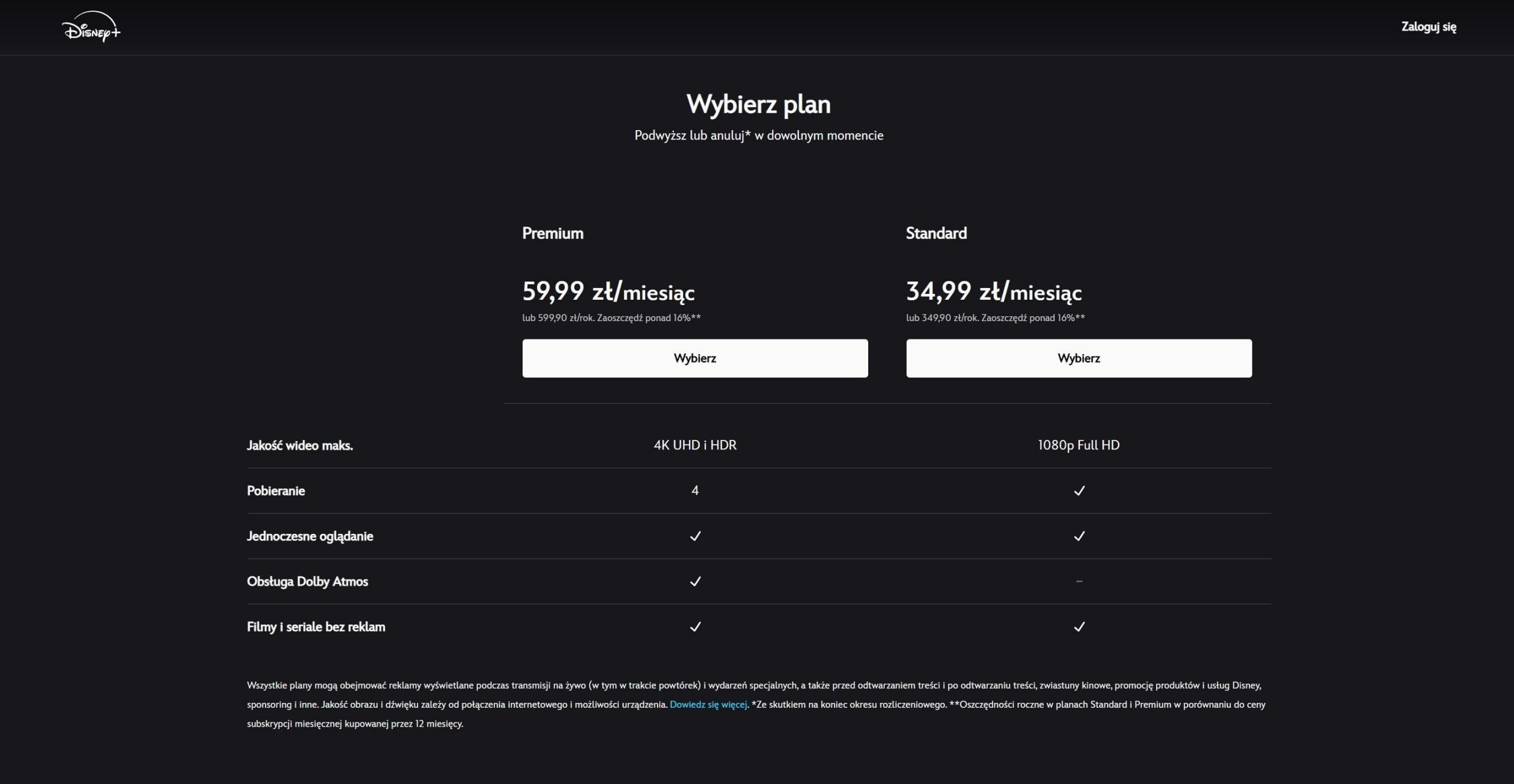Image resolution: width=1514 pixels, height=784 pixels.
Task: Click Standard bez reklam checkmark
Action: (x=1079, y=627)
